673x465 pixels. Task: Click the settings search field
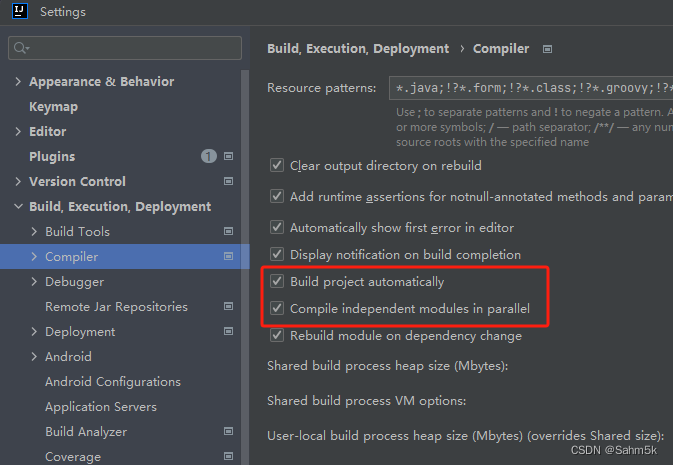coord(125,48)
